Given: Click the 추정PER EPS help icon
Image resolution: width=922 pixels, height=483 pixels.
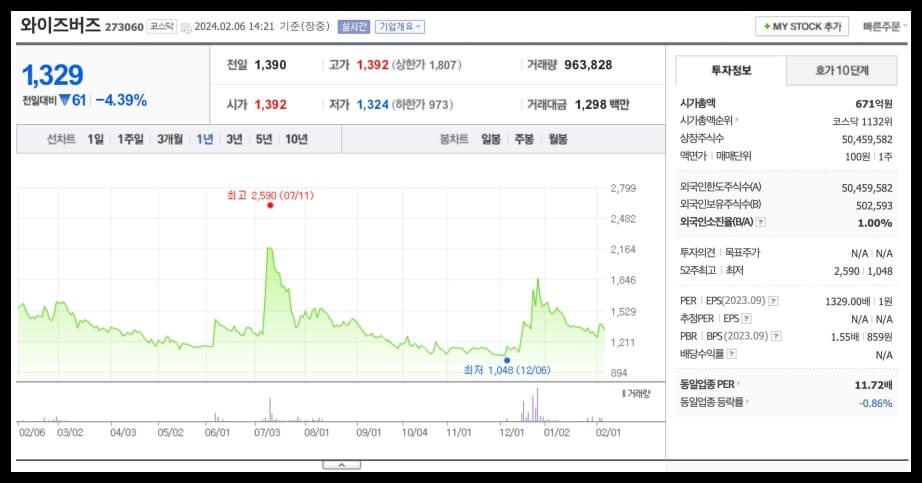Looking at the screenshot, I should [x=746, y=319].
